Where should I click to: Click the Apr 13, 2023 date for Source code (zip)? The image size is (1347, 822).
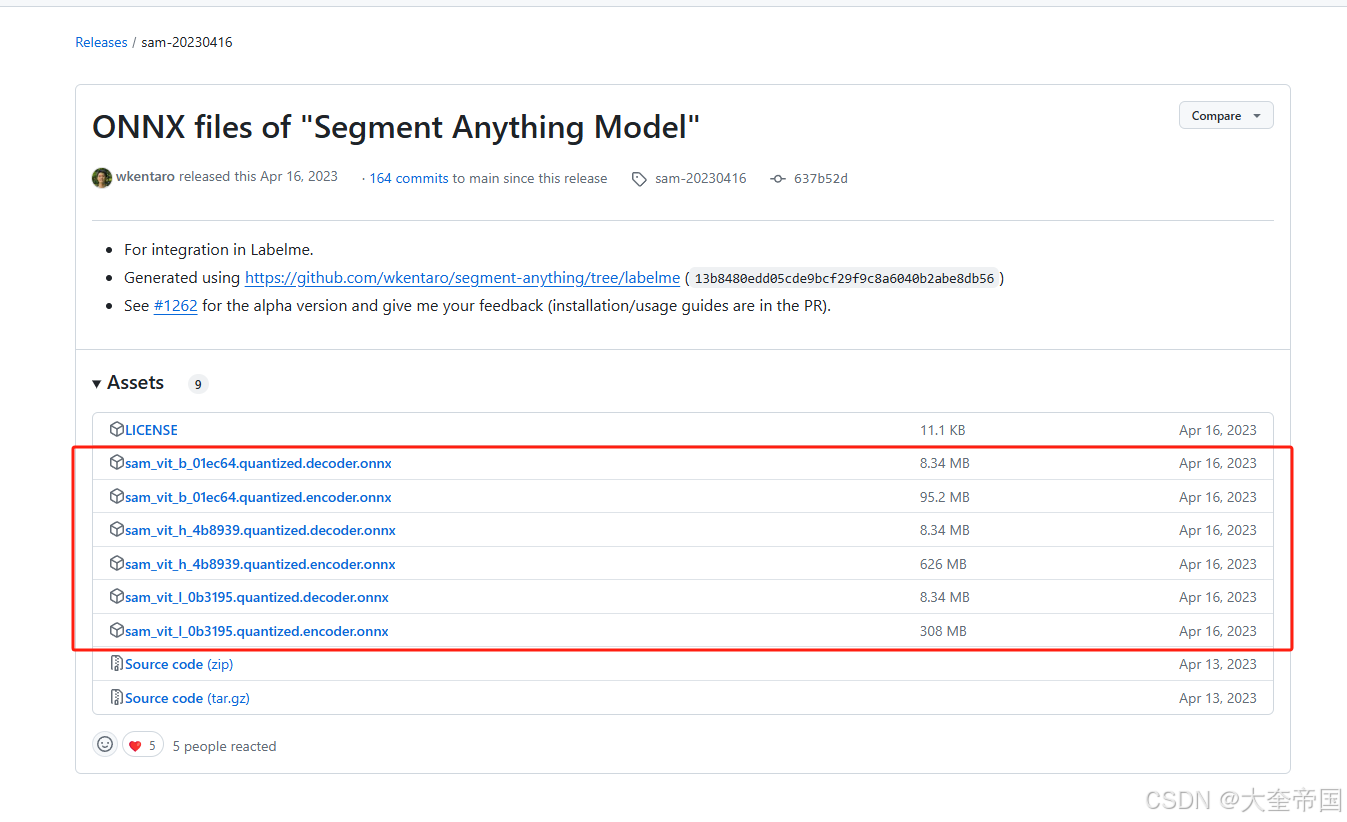click(1218, 664)
